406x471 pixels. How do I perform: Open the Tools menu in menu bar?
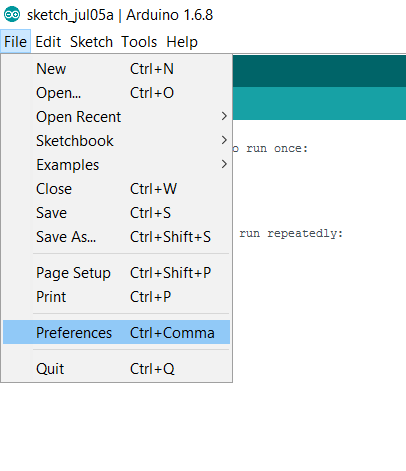[x=139, y=42]
